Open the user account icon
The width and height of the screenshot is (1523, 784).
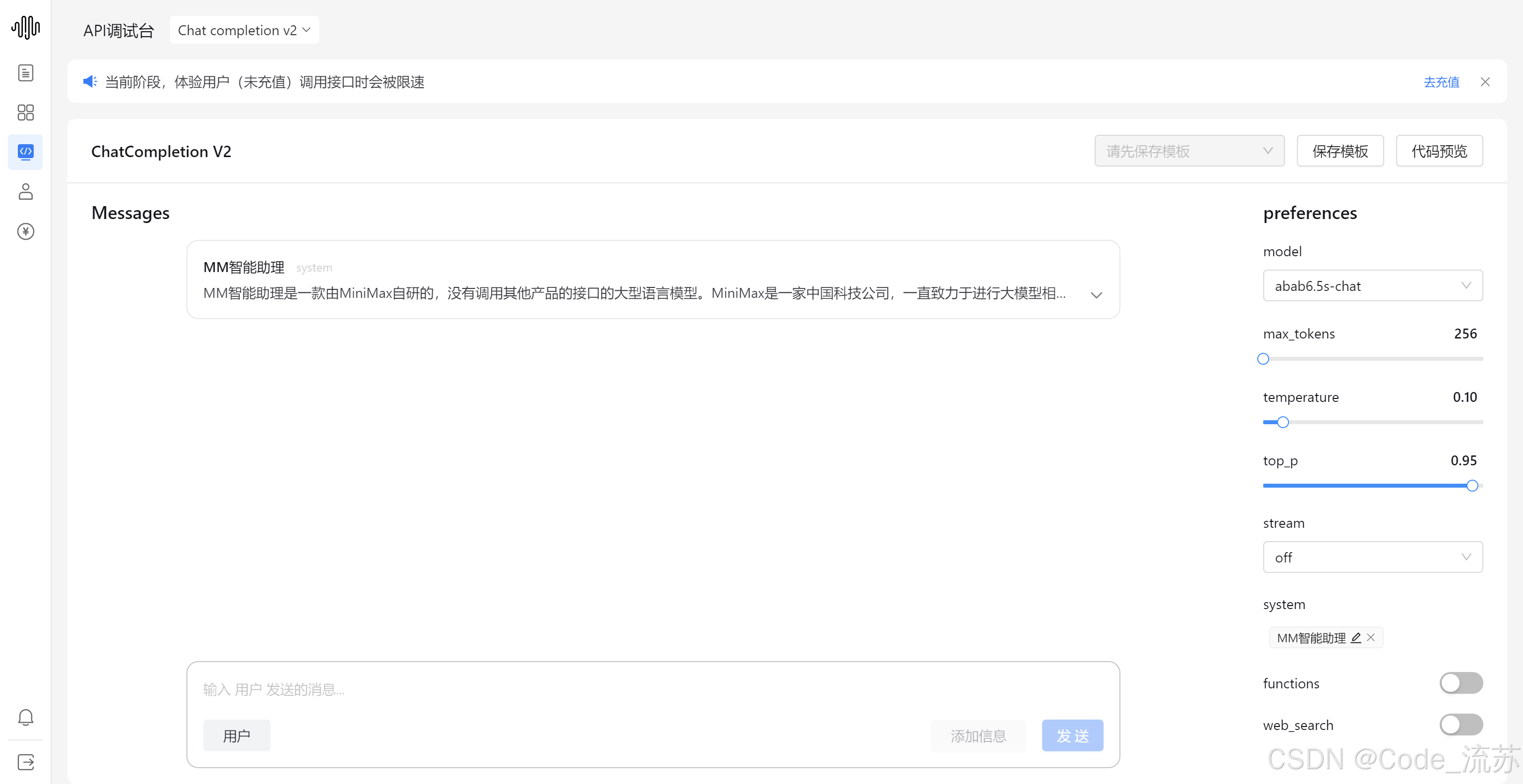(25, 191)
